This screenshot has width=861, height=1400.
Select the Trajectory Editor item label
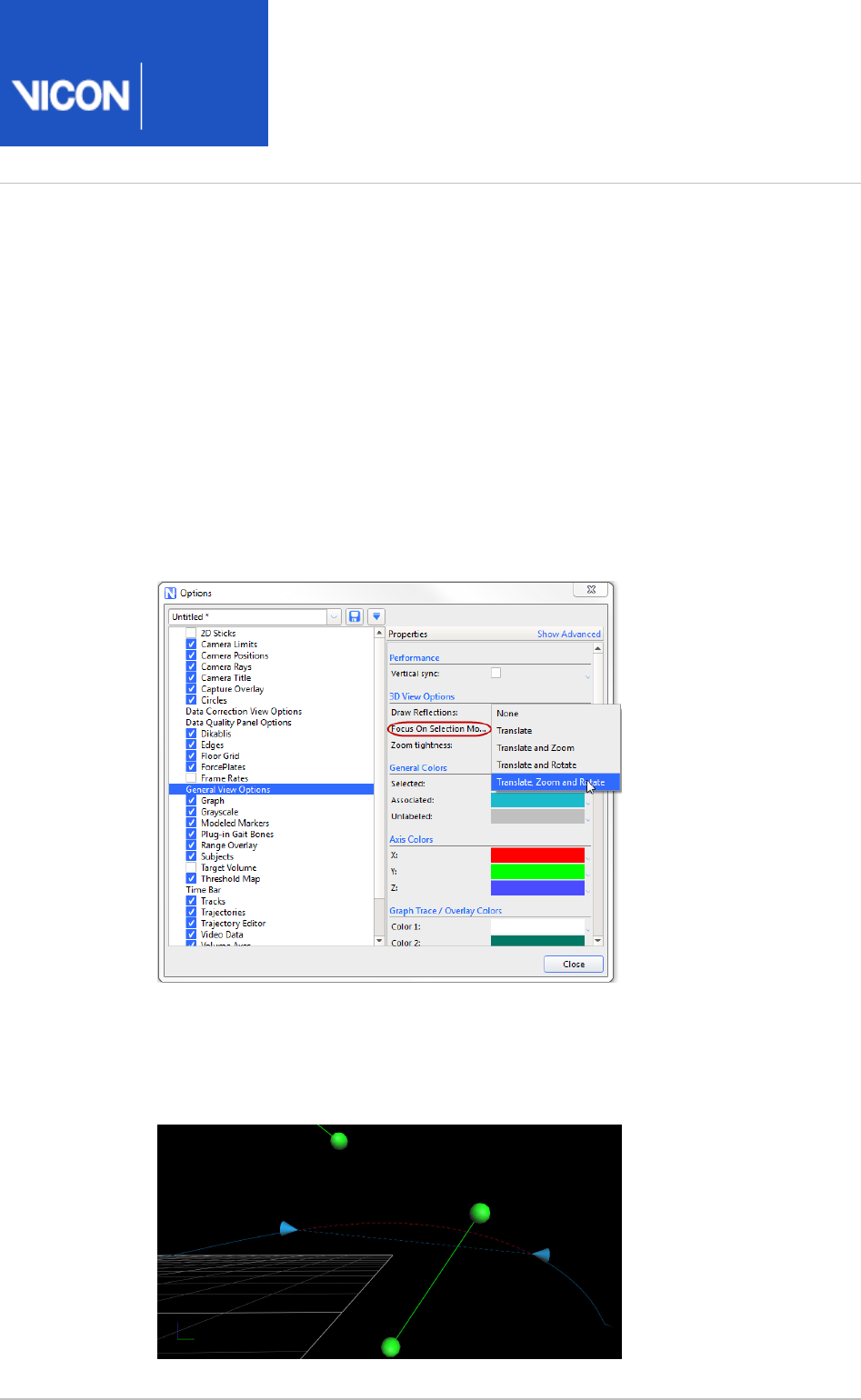click(234, 924)
